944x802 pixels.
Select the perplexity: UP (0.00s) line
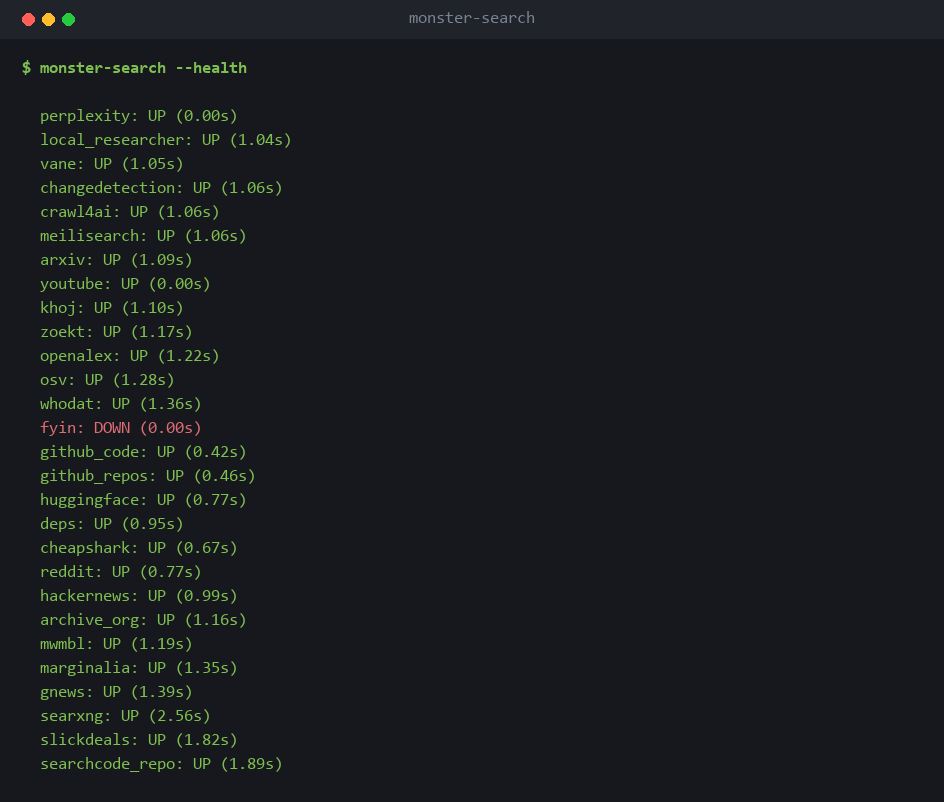139,116
